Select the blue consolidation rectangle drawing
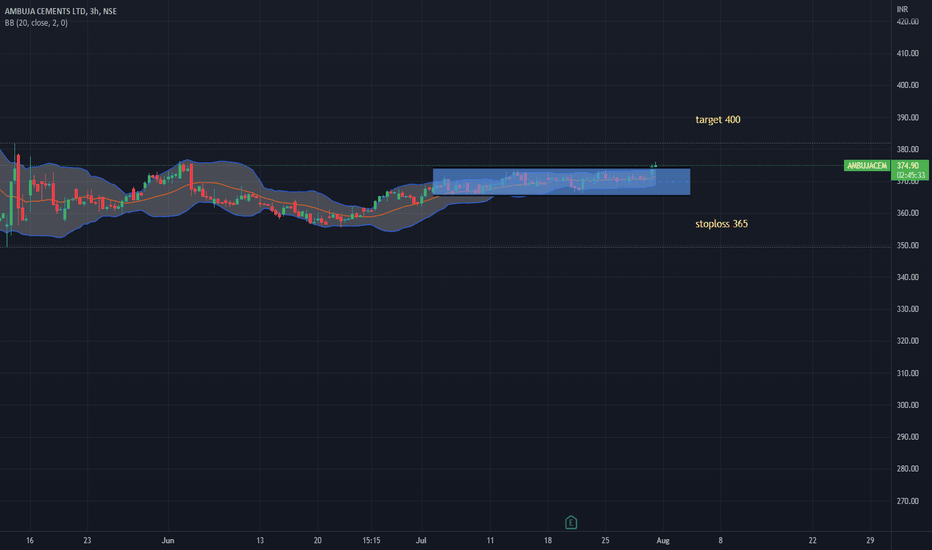The width and height of the screenshot is (932, 550). (561, 182)
